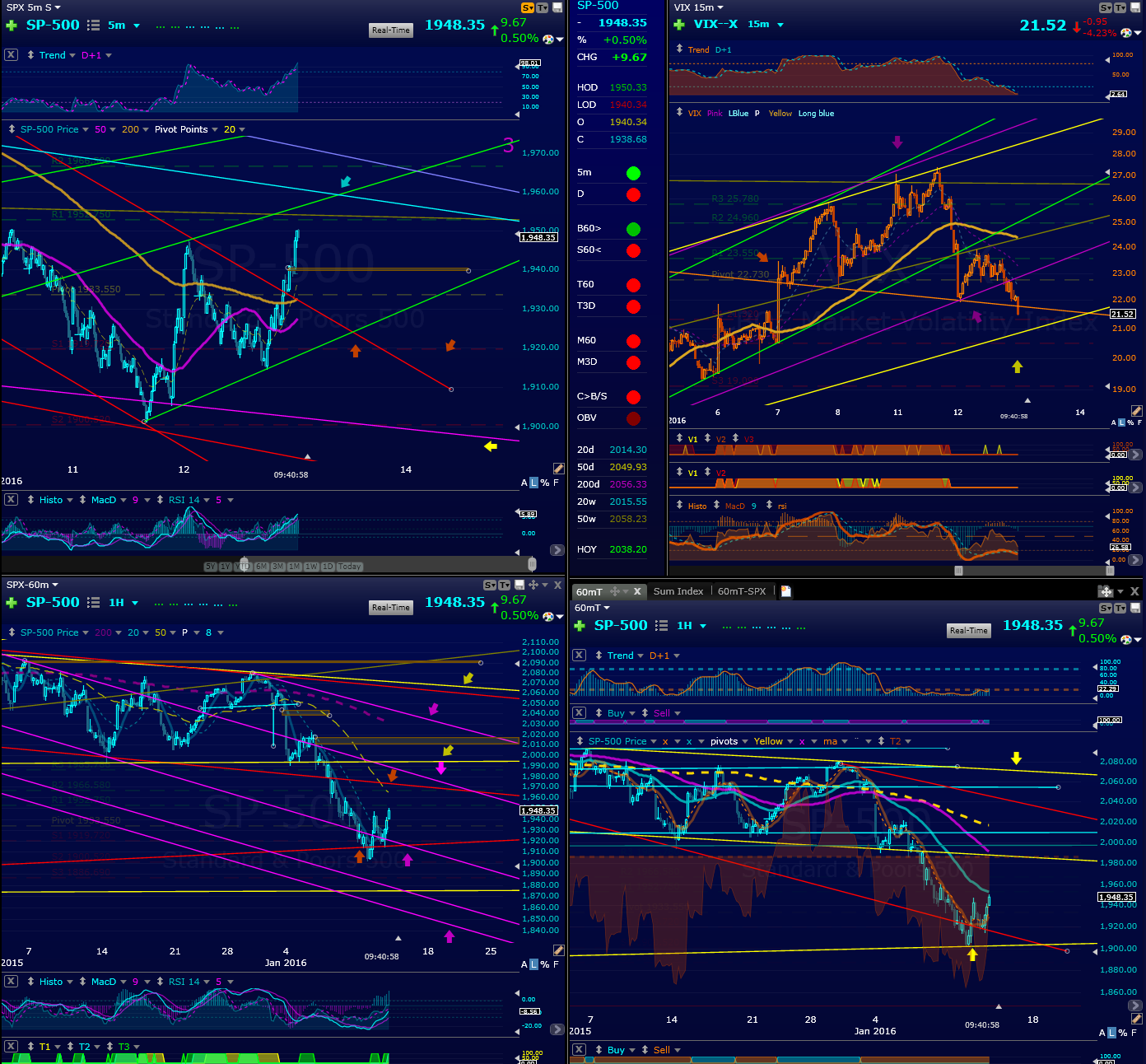Click the T badge in the SPX 5m chart header

[542, 7]
